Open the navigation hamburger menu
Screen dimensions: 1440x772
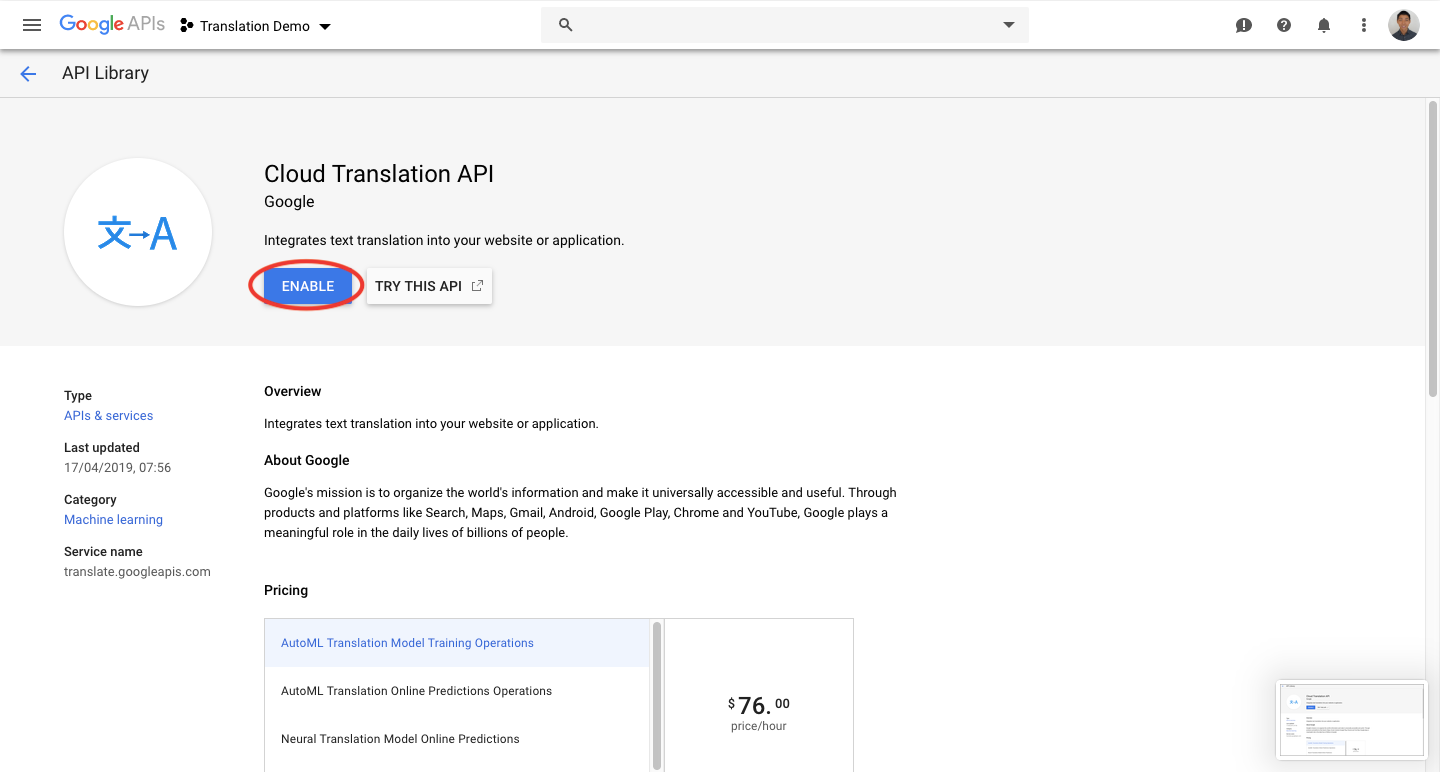pos(31,24)
